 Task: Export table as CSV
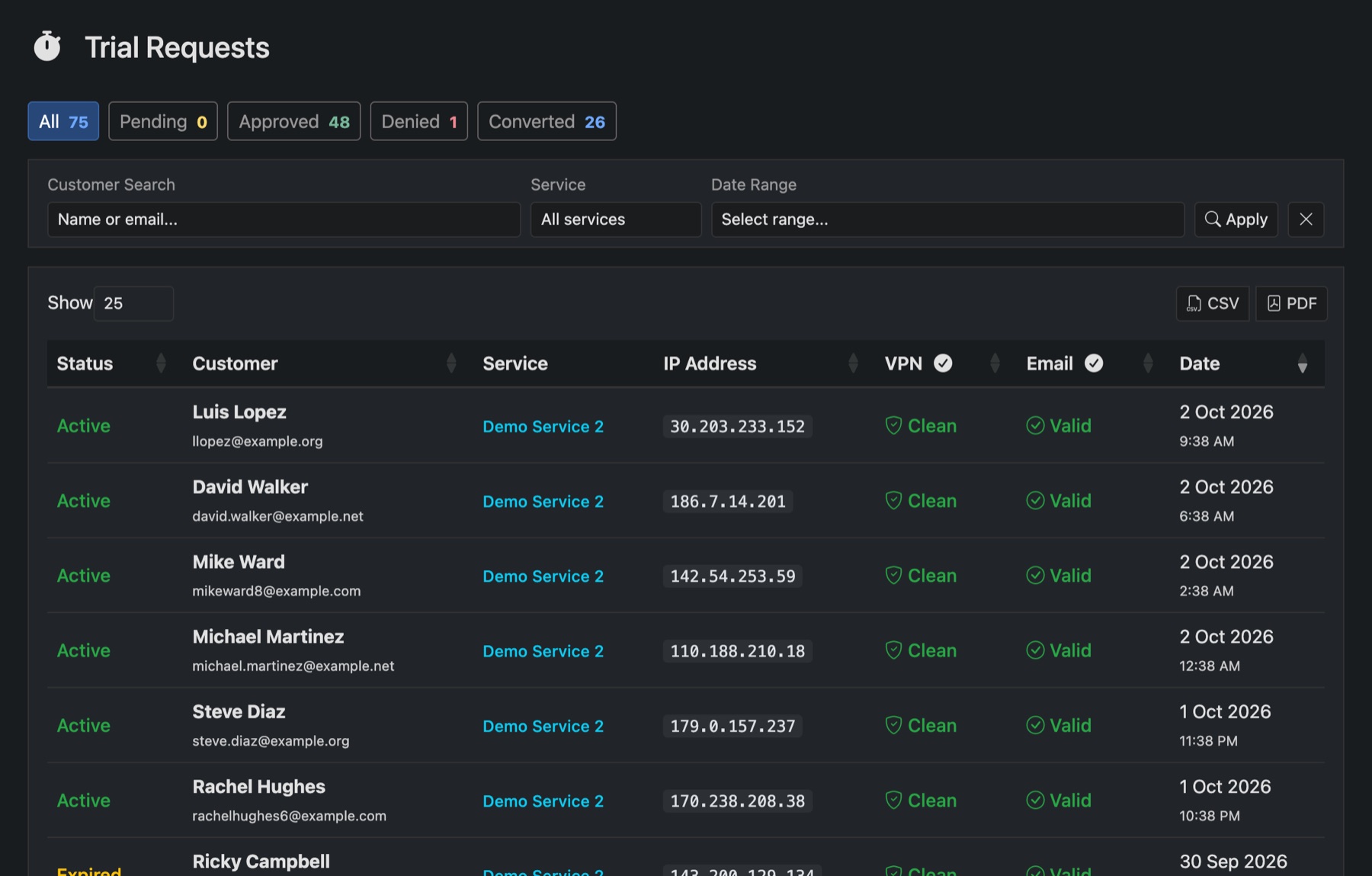[x=1213, y=303]
